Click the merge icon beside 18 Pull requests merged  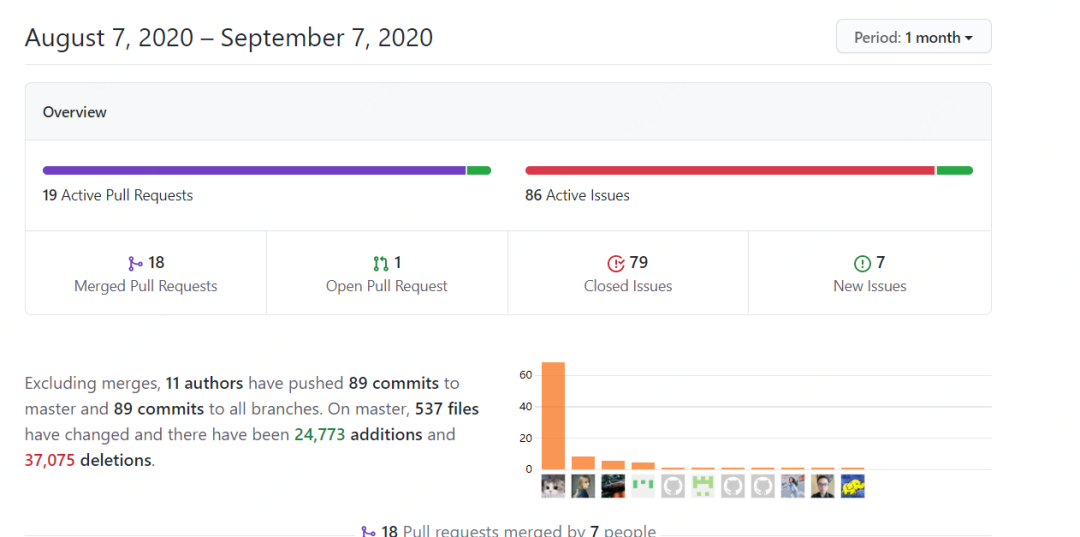[368, 531]
